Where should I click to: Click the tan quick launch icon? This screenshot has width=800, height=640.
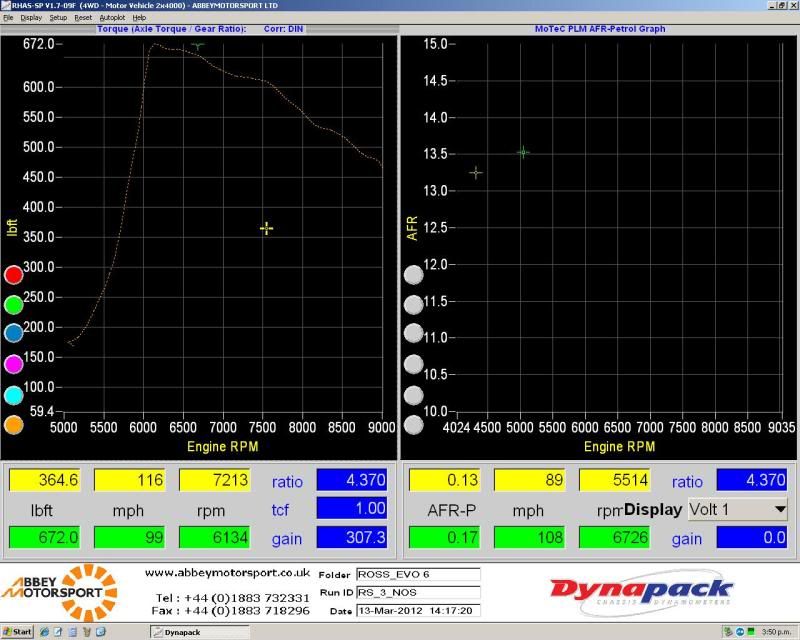pos(87,632)
